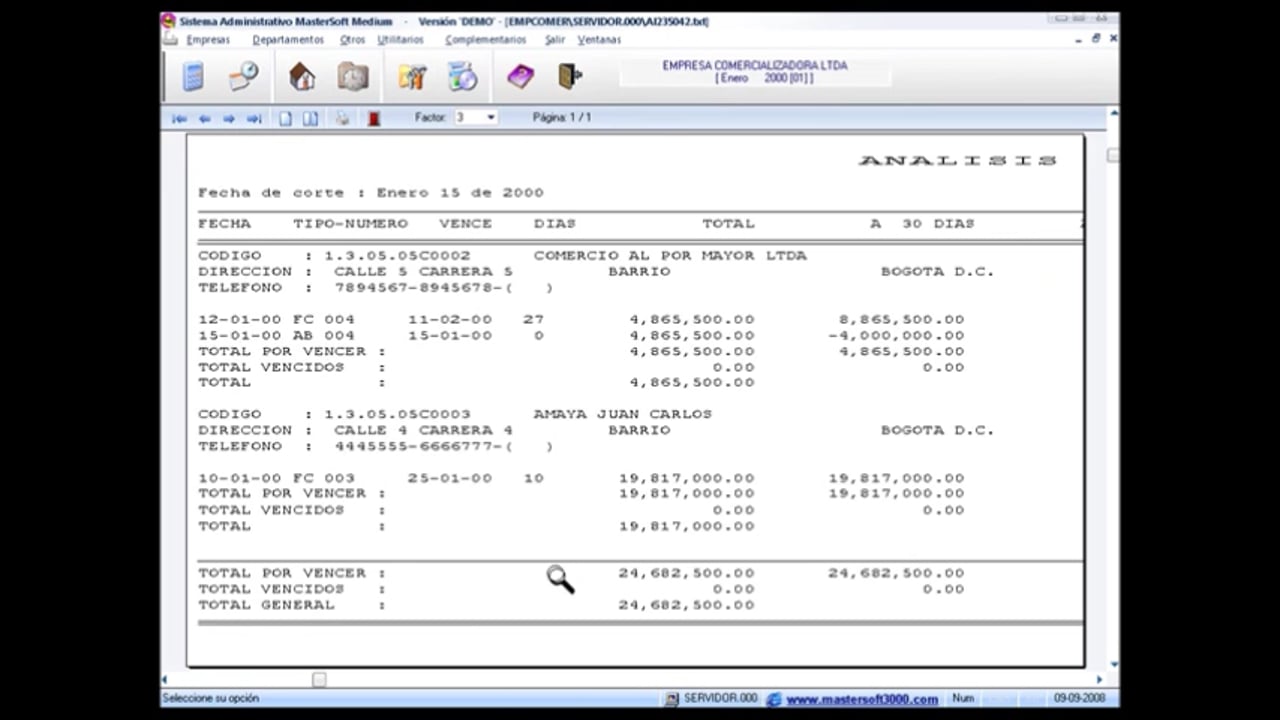Click the SERVIDOR.000 status bar icon
Image resolution: width=1280 pixels, height=720 pixels.
(x=673, y=698)
